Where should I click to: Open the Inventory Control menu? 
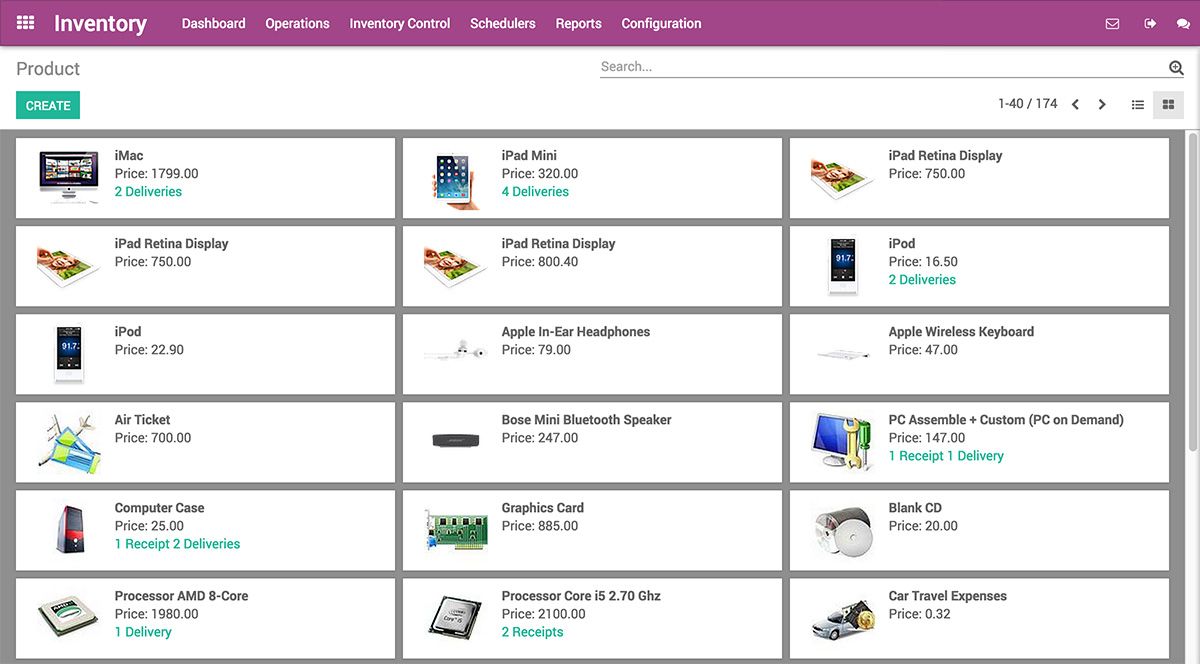coord(399,22)
